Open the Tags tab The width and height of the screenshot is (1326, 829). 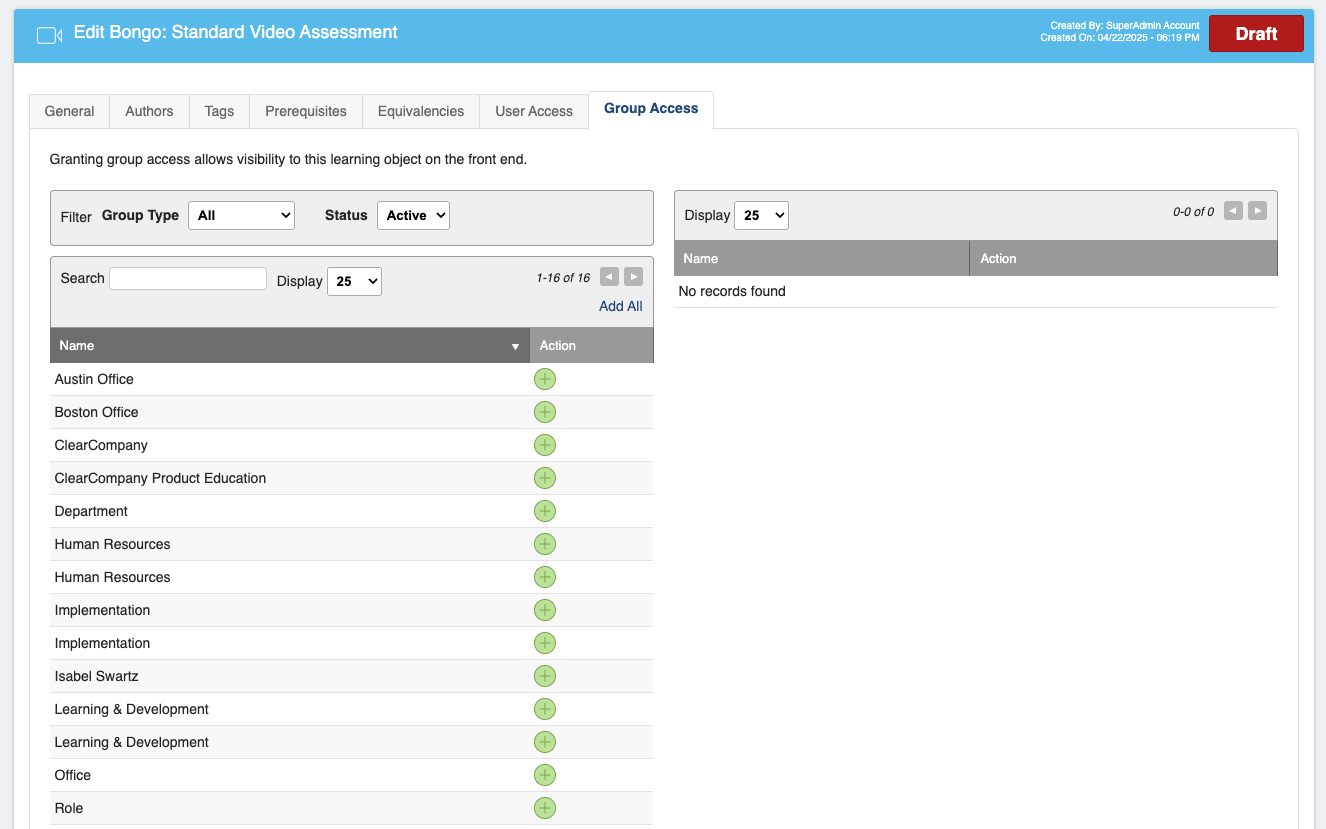pos(219,111)
